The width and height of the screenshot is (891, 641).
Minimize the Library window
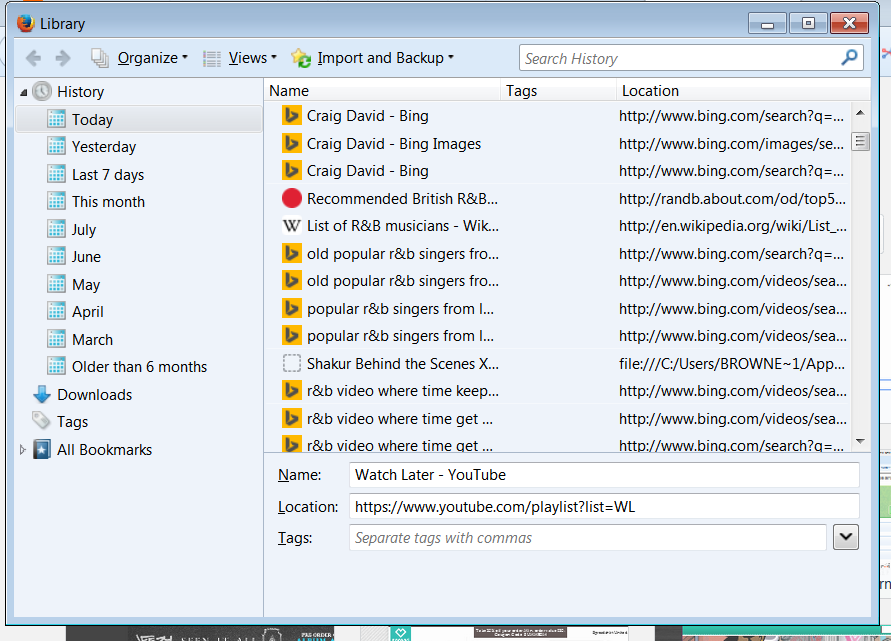[x=768, y=23]
